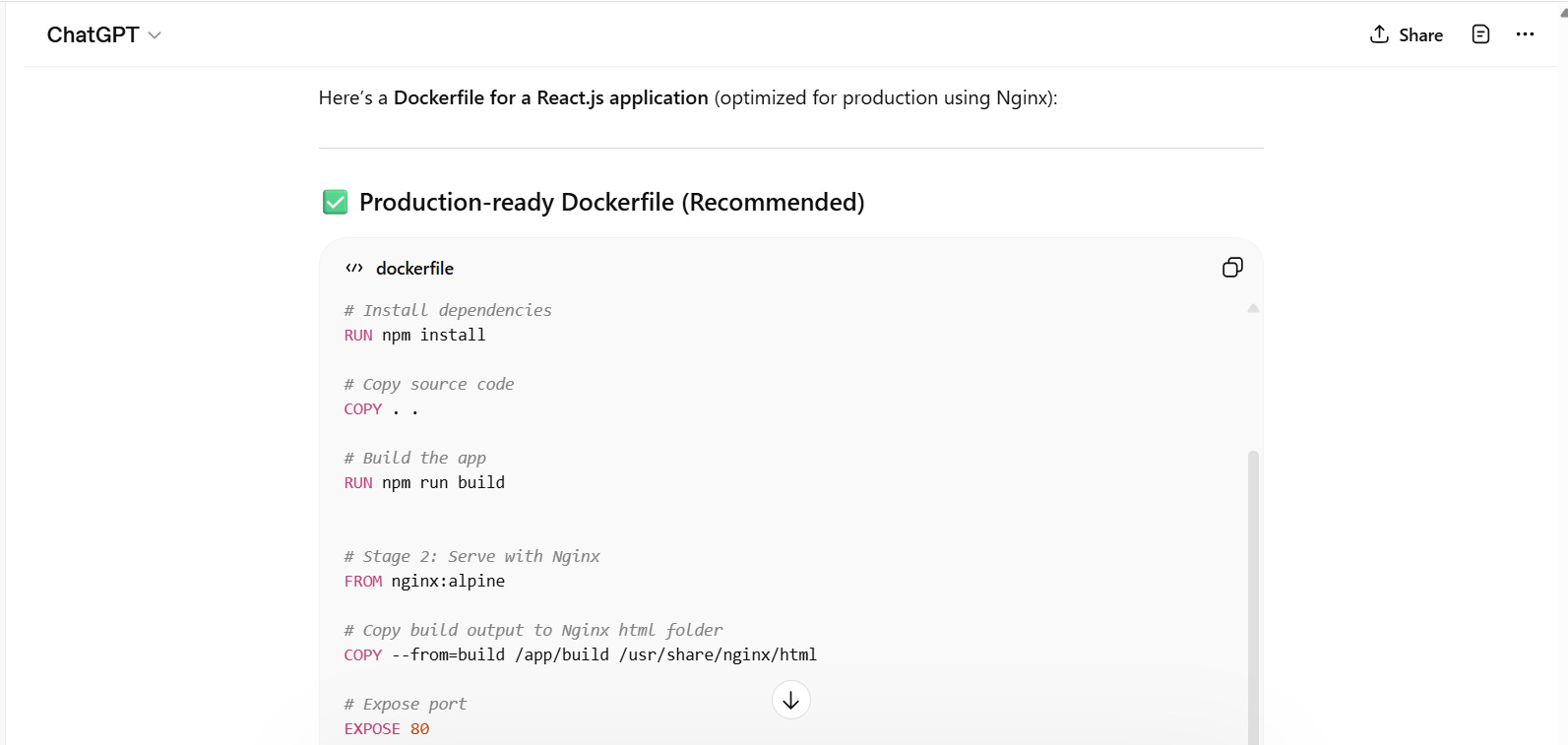Click the Production-ready Dockerfile heading text
This screenshot has height=745, width=1568.
coord(611,203)
